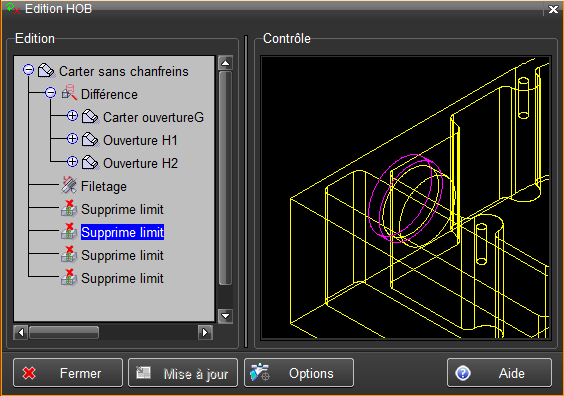This screenshot has width=564, height=396.
Task: Collapse the Carter sans chanfreins node
Action: [28, 69]
